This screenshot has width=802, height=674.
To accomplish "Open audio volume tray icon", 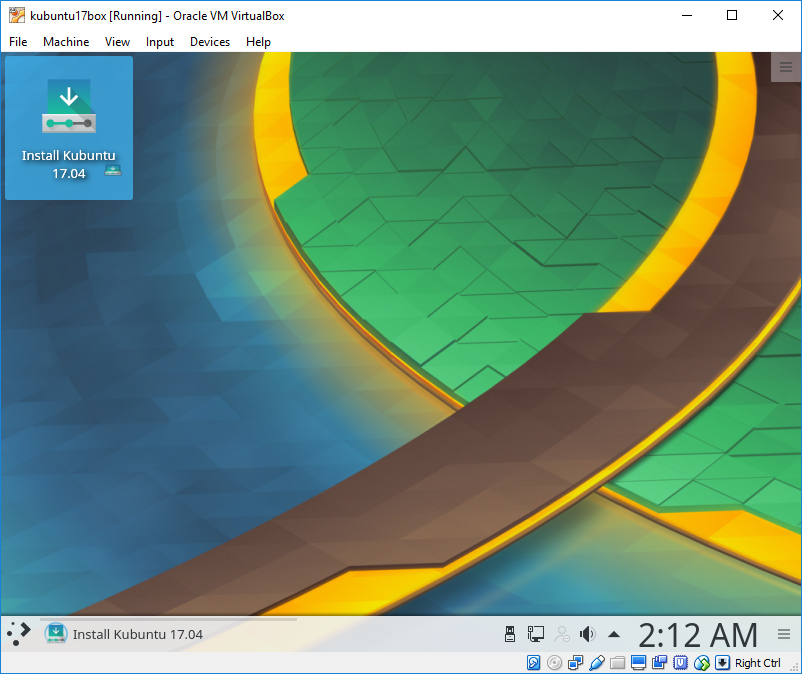I will pos(588,634).
